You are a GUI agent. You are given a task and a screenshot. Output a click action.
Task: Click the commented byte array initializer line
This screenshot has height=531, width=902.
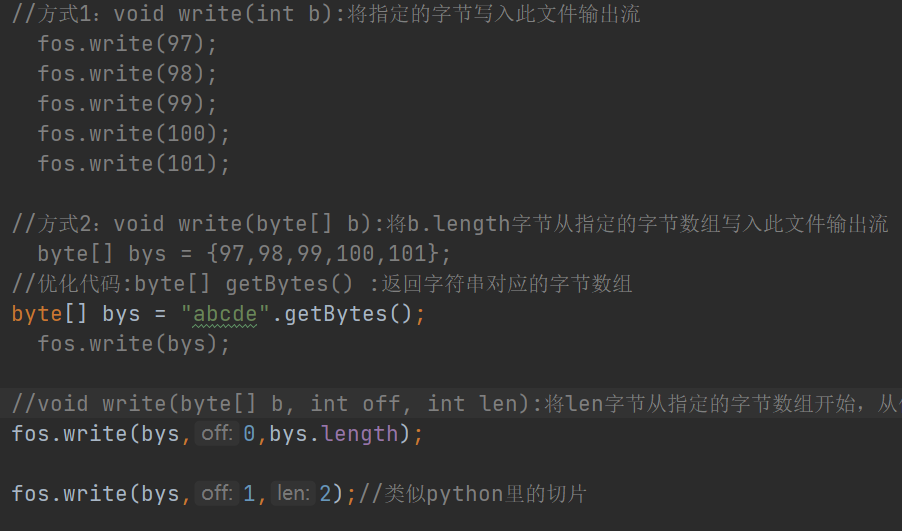coord(244,254)
